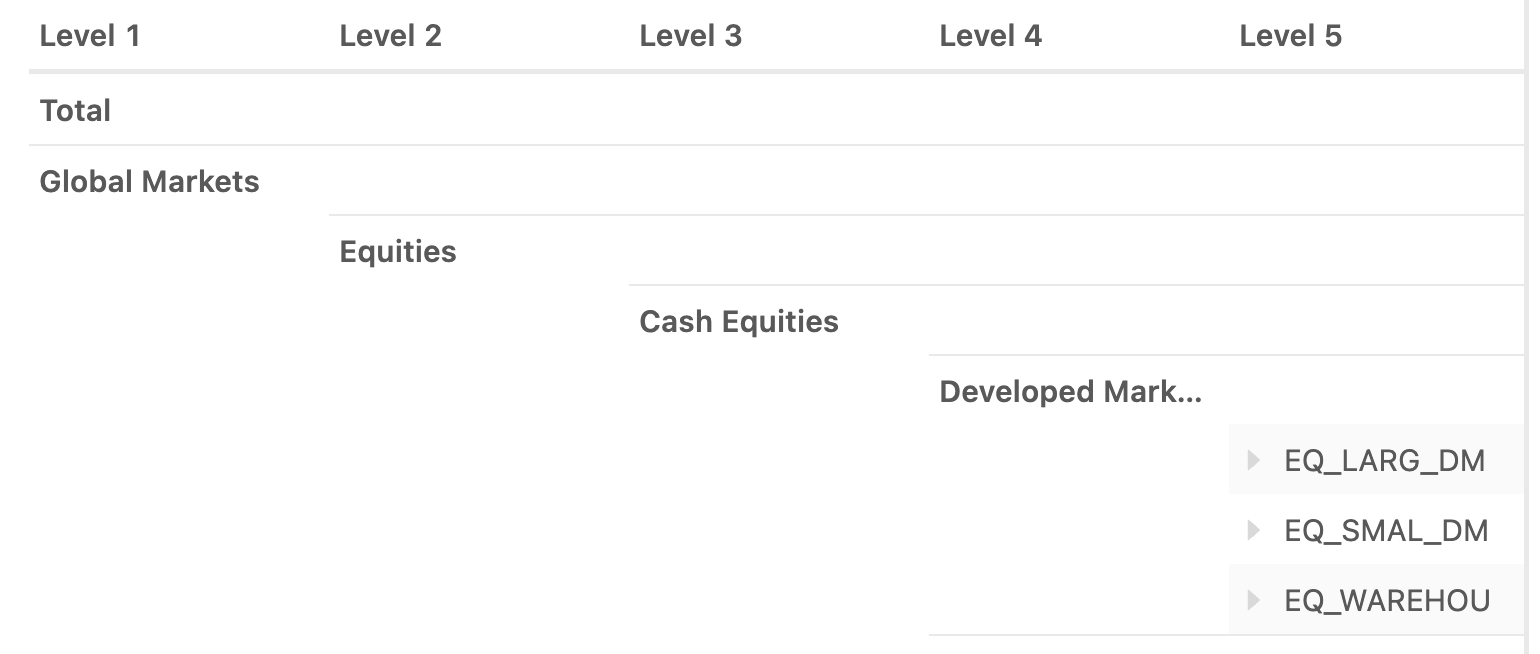Click the Level 5 column header
The image size is (1540, 654).
click(1290, 36)
